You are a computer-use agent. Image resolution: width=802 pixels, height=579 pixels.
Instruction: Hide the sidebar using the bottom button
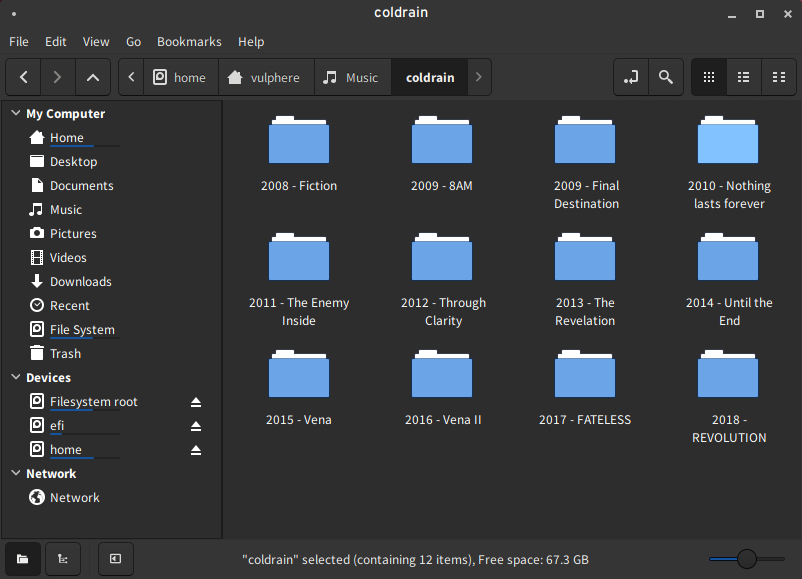point(115,559)
